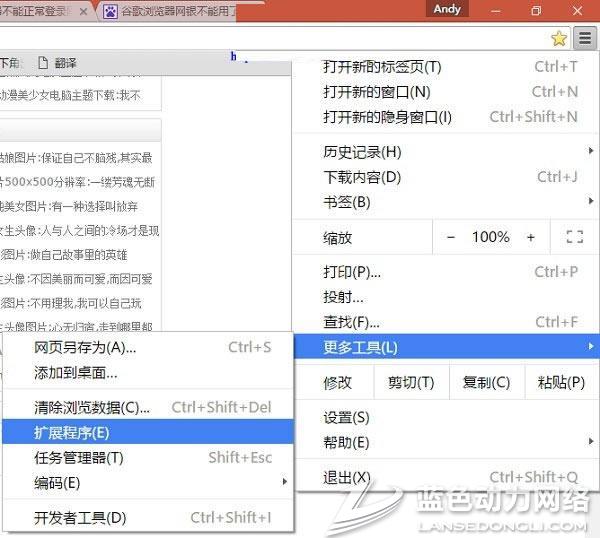The image size is (600, 538).
Task: Click the paw icon on second tab
Action: [x=109, y=12]
